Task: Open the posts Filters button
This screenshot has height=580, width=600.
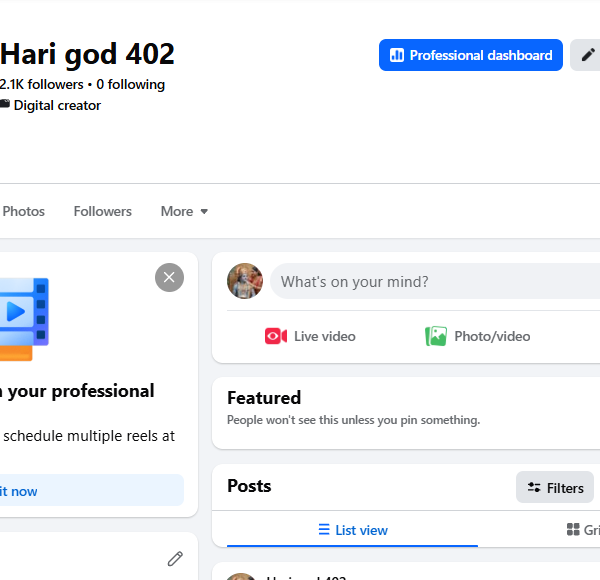Action: pos(554,487)
